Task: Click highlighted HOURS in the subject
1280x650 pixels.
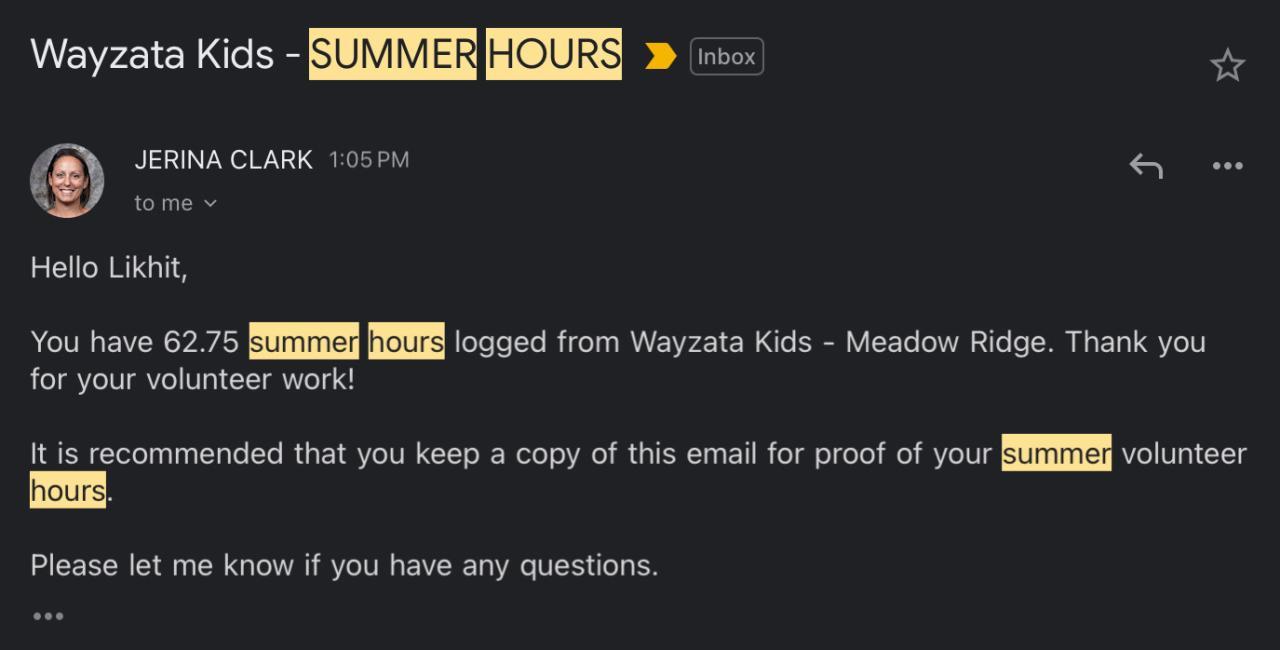Action: pos(553,54)
